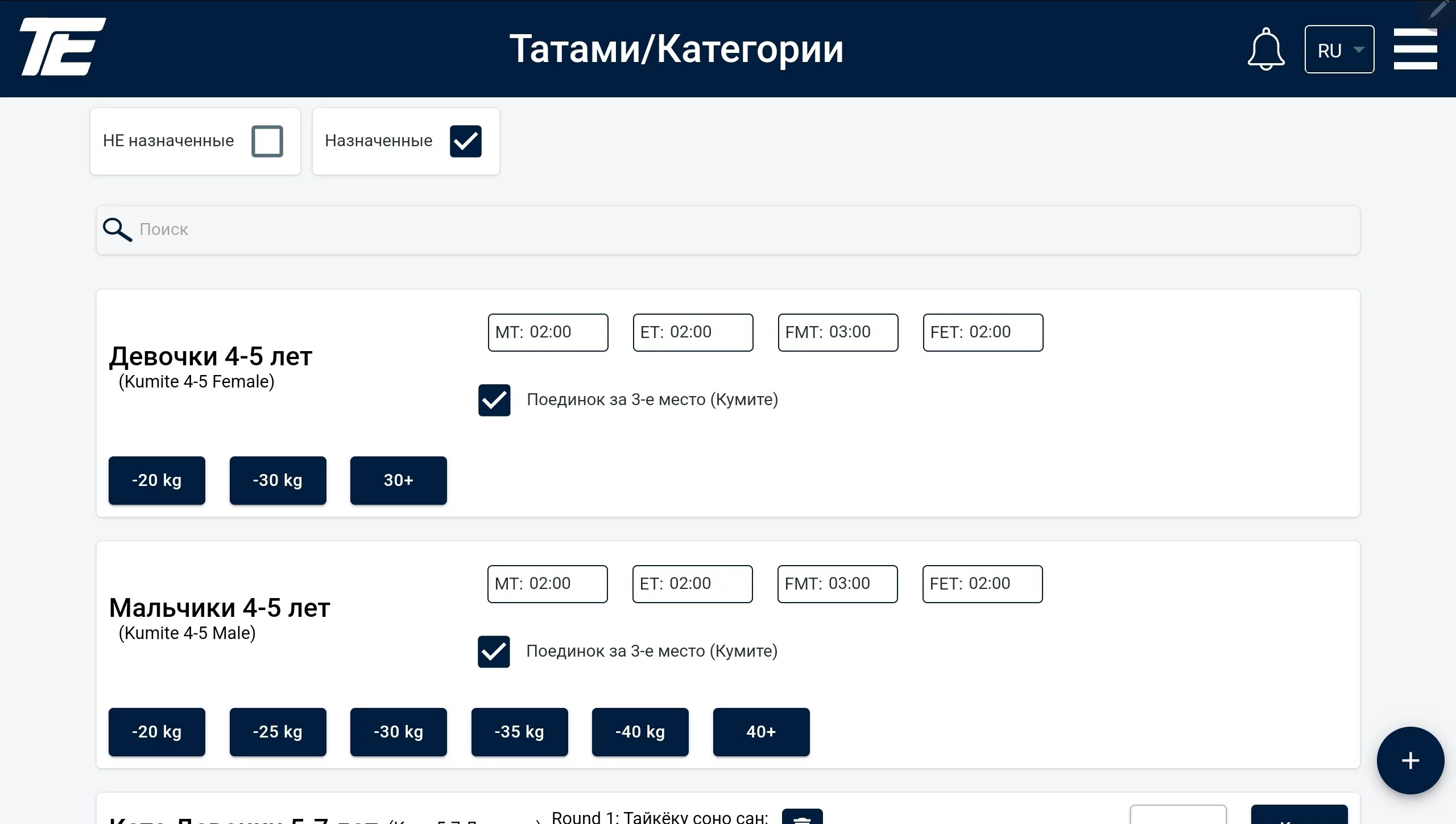Edit MT 02:00 field for Девочки 4-5

pyautogui.click(x=548, y=332)
